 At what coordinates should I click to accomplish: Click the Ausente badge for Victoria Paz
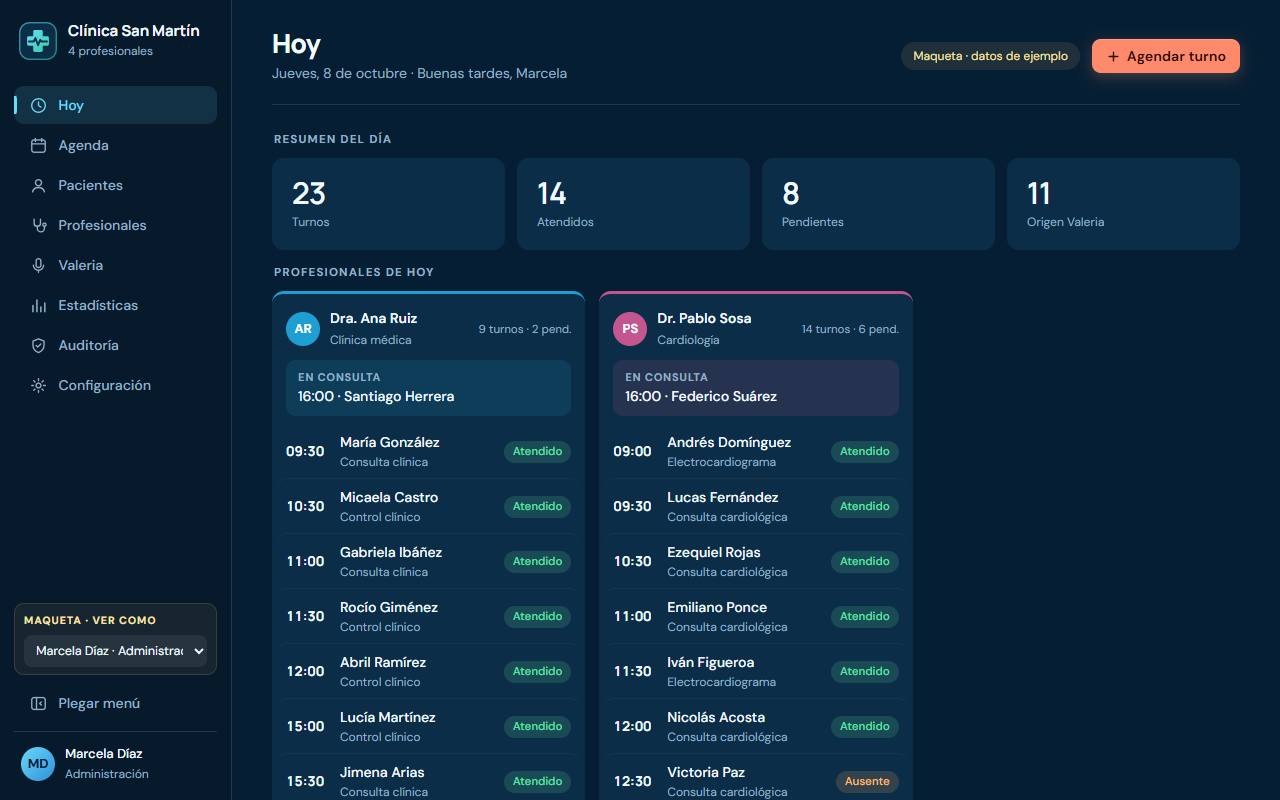point(867,781)
